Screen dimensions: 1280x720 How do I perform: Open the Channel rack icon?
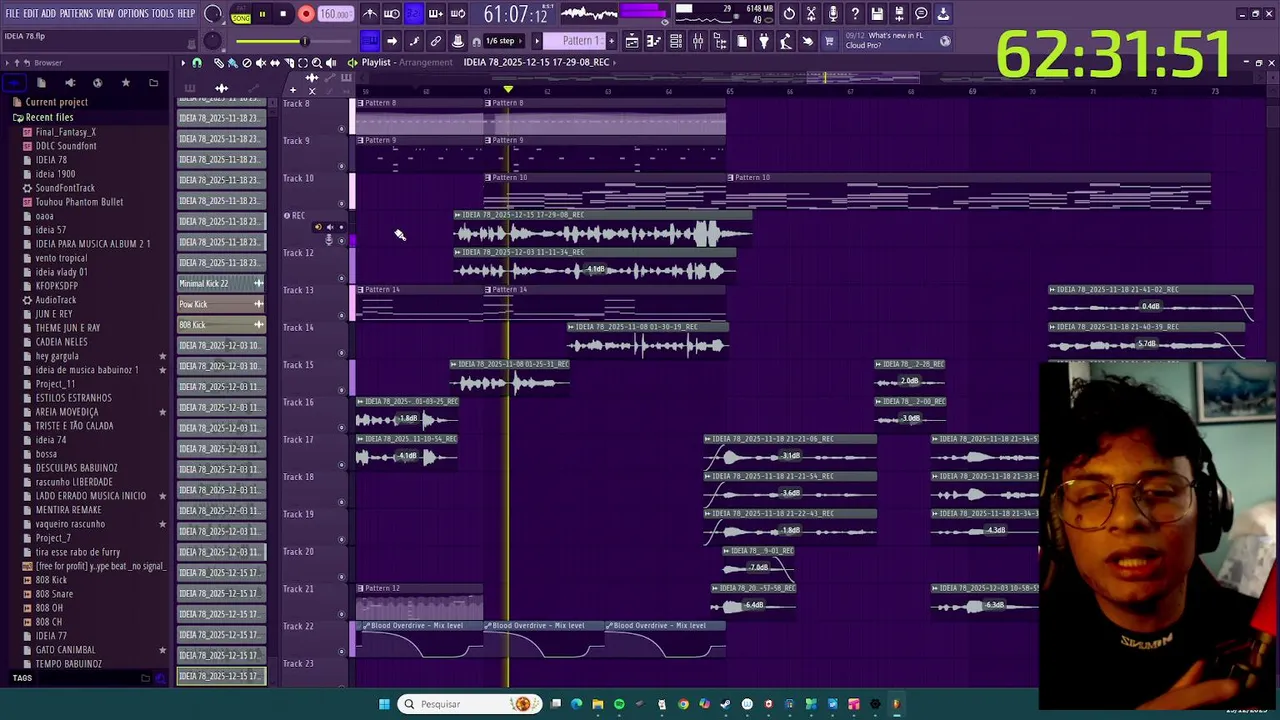[x=676, y=41]
